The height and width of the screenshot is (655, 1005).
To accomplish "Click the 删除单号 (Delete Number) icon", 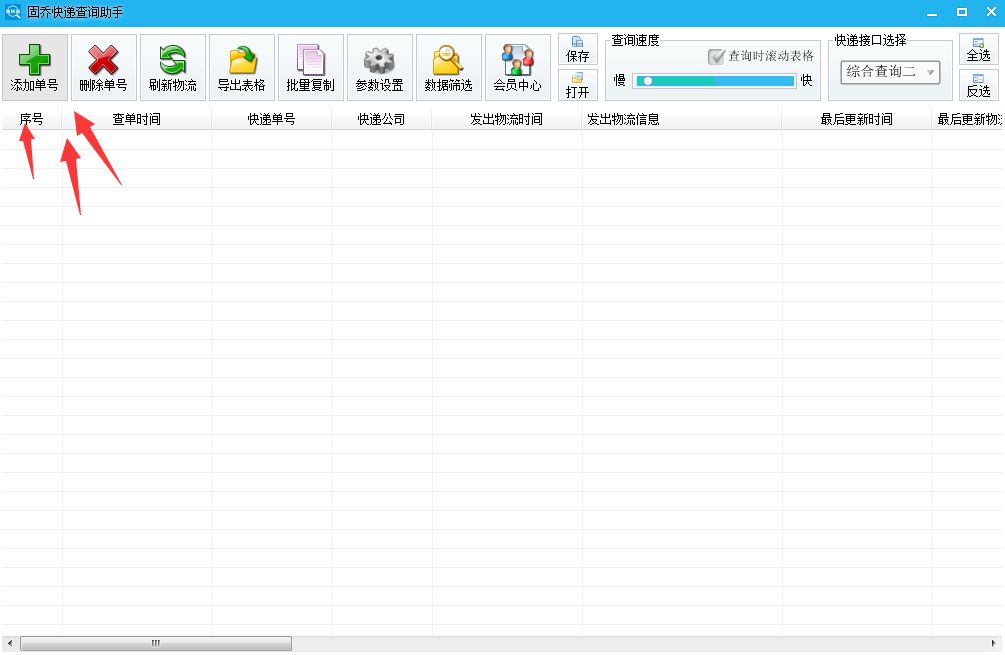I will coord(103,66).
